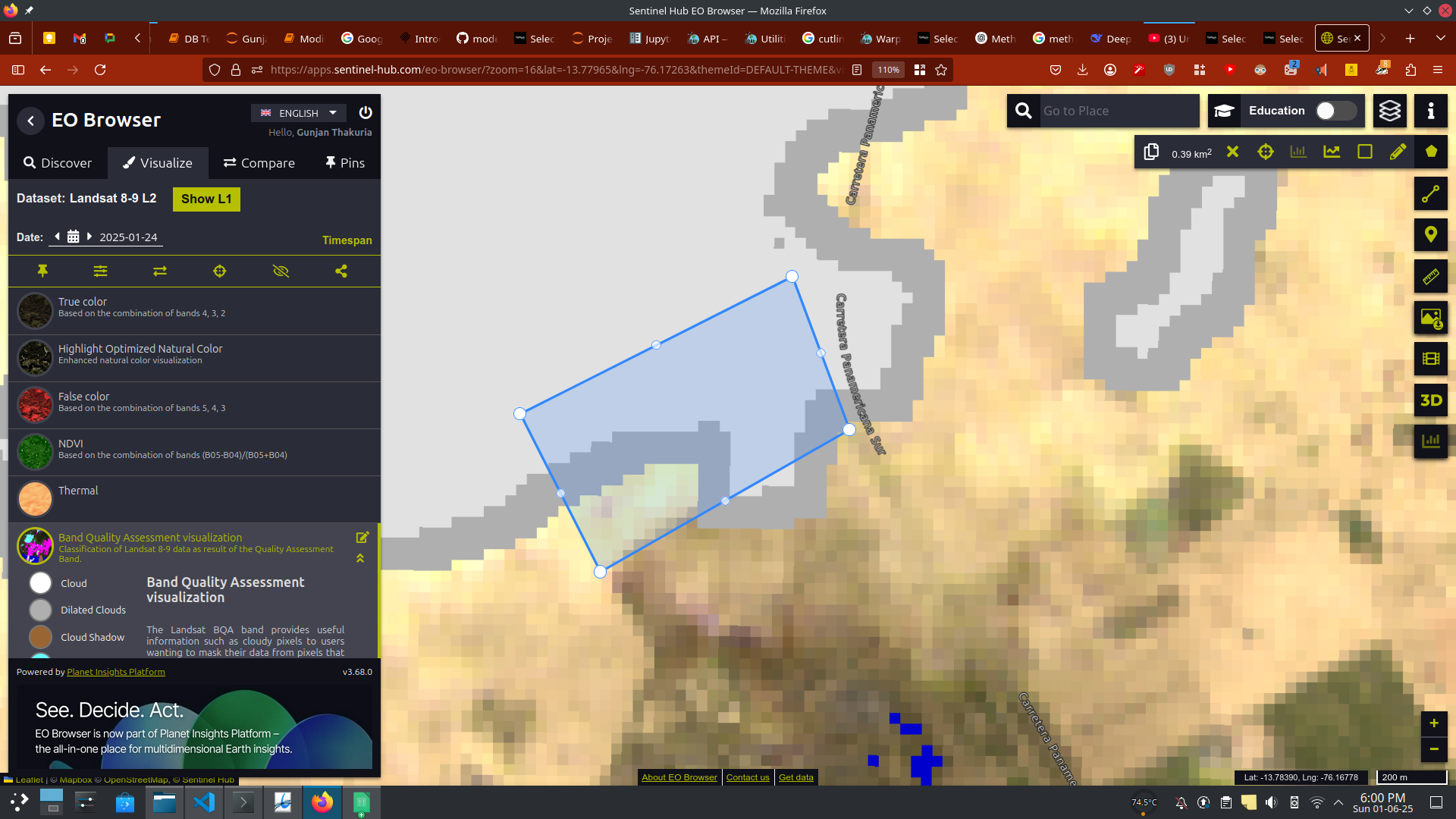1456x819 pixels.
Task: Click the white Cloud legend swatch
Action: pos(40,582)
